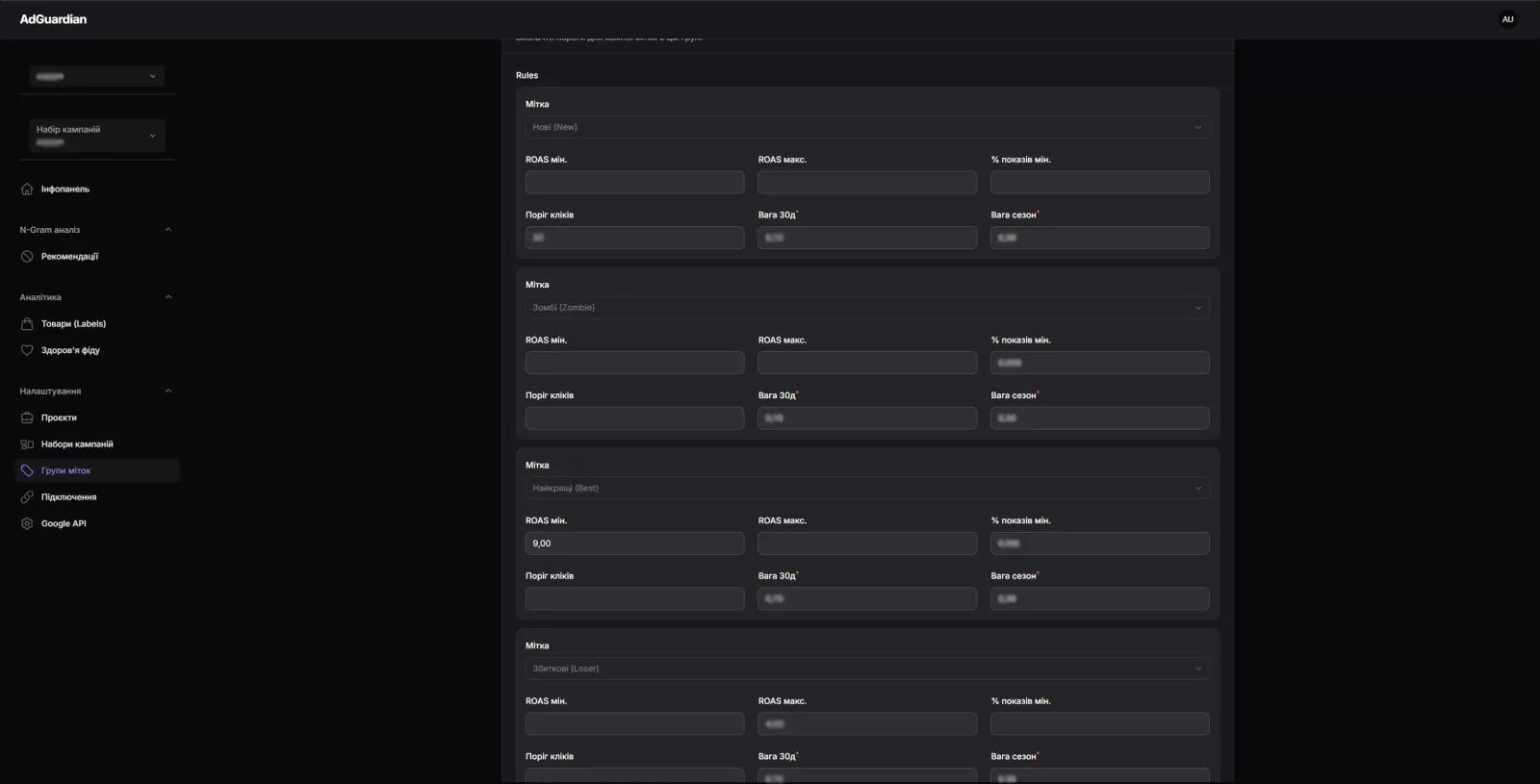Click ROAS мін. field showing 9,00
The height and width of the screenshot is (784, 1540).
[634, 544]
